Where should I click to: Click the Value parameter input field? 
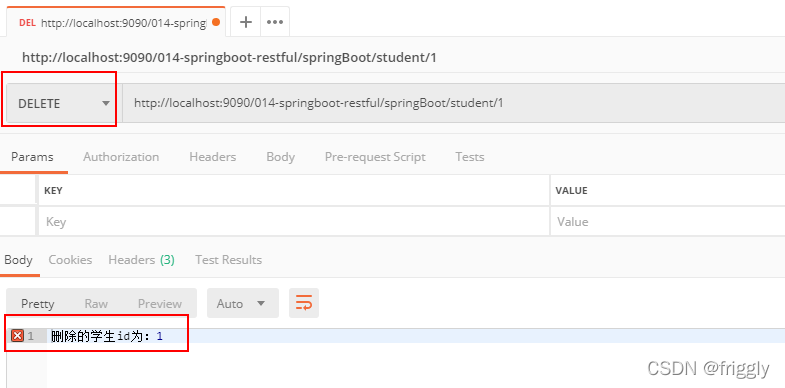pos(668,221)
